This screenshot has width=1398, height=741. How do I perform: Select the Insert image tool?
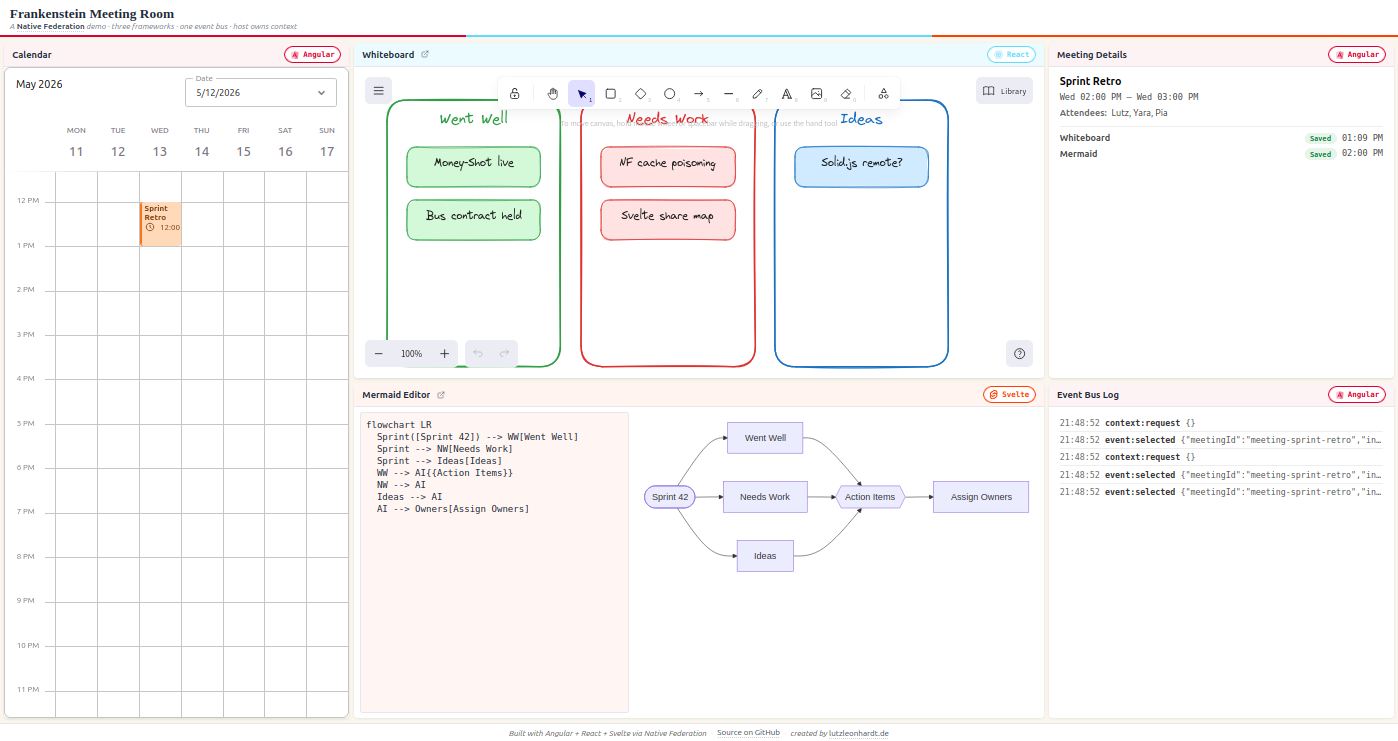click(x=817, y=94)
